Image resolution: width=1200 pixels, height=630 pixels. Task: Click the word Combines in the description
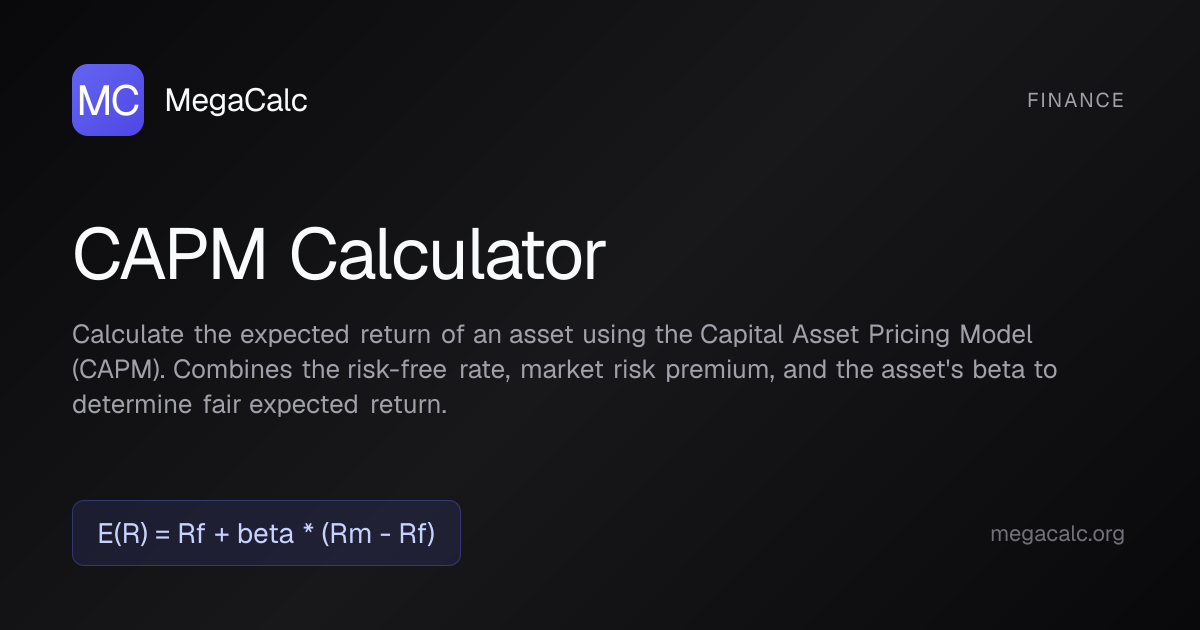pos(235,369)
